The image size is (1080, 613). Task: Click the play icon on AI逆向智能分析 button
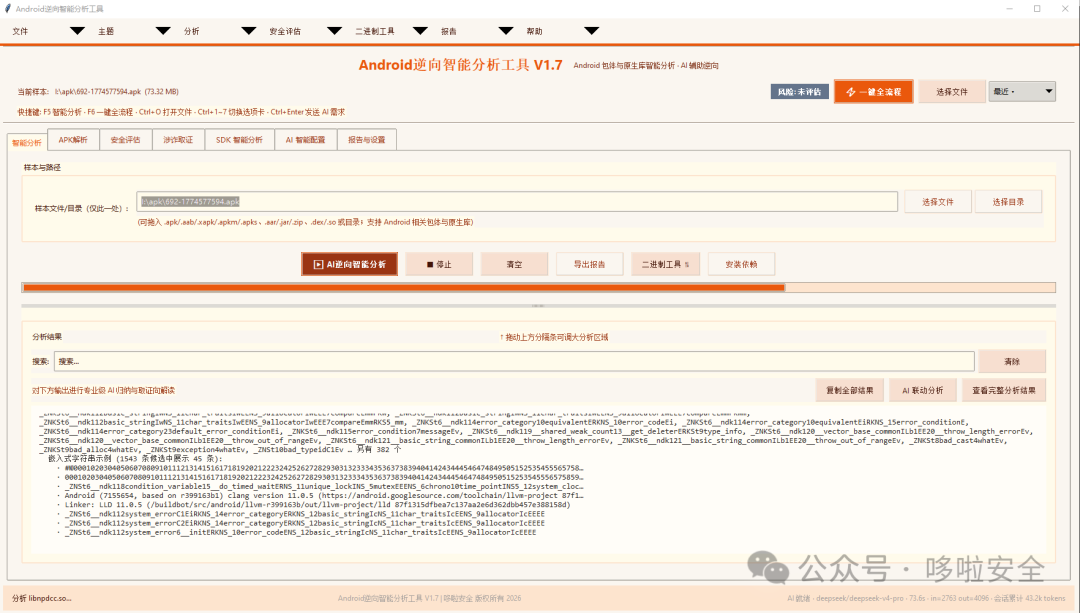(x=318, y=264)
